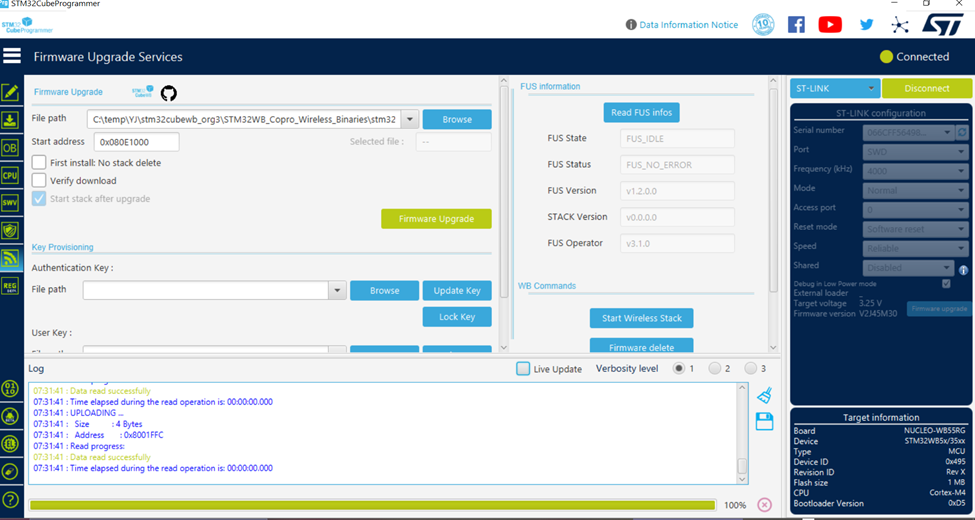Open Serial number dropdown
Viewport: 975px width, 520px height.
(x=908, y=132)
